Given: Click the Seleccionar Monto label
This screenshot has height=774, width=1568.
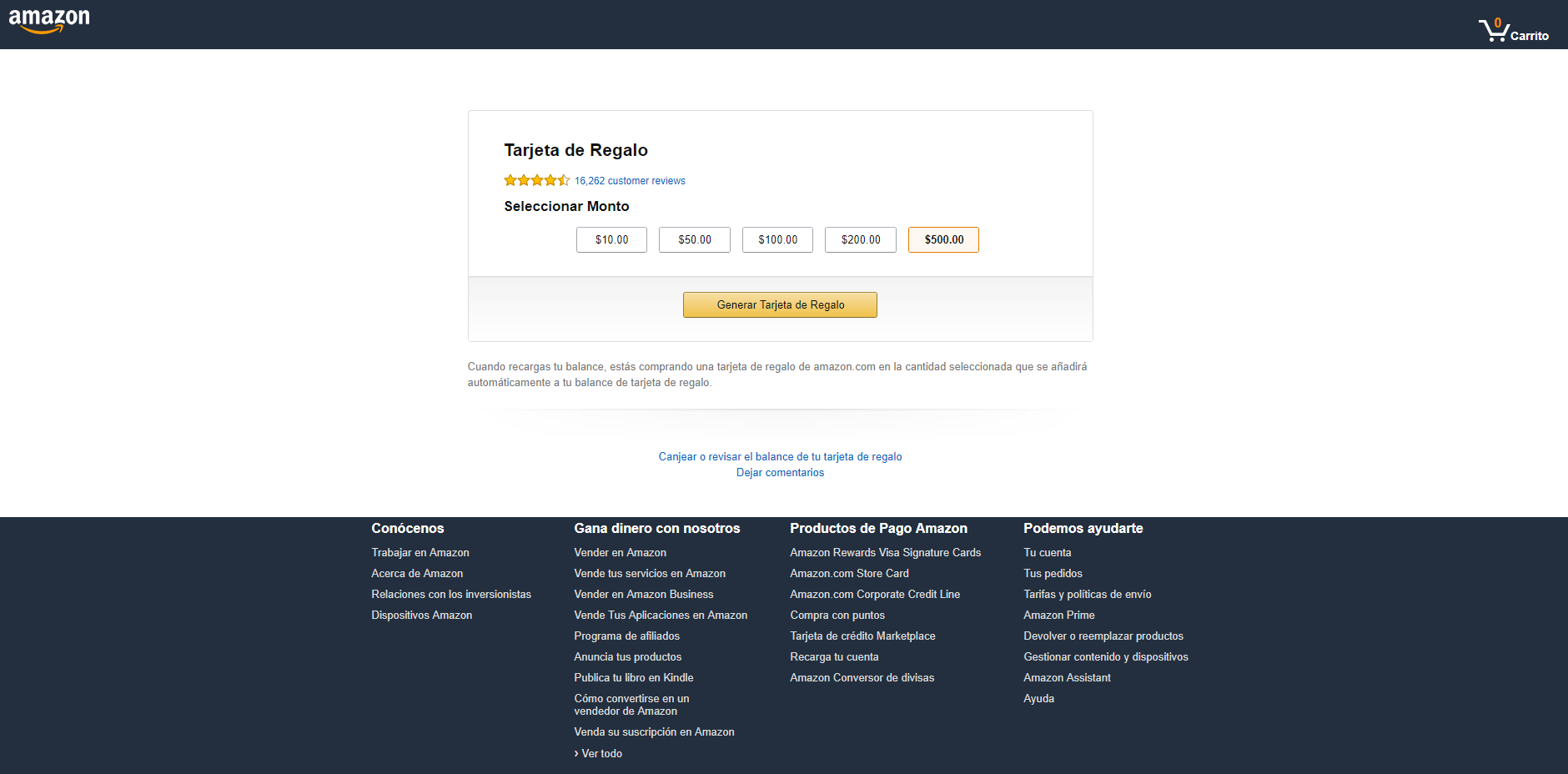Looking at the screenshot, I should click(x=566, y=206).
